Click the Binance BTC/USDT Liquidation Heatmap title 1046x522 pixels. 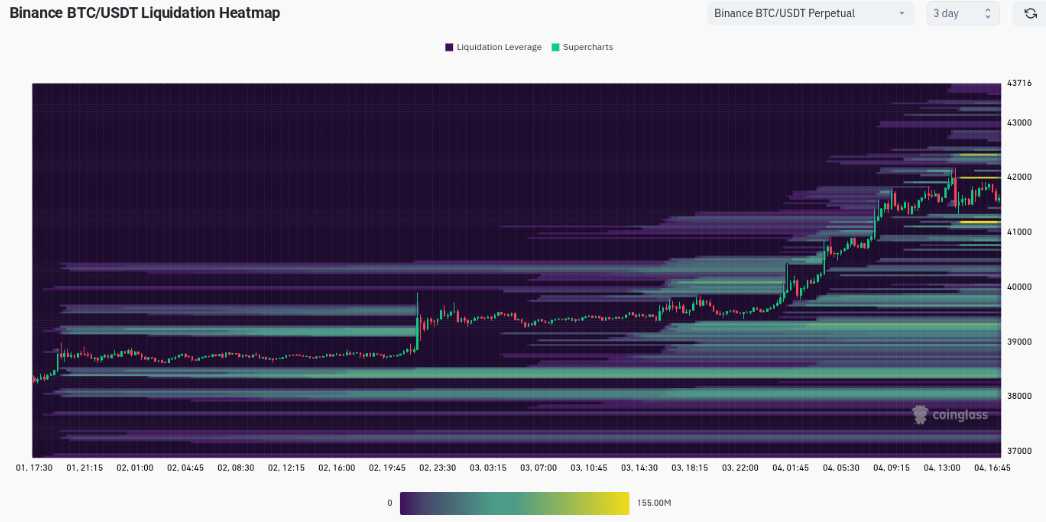145,13
